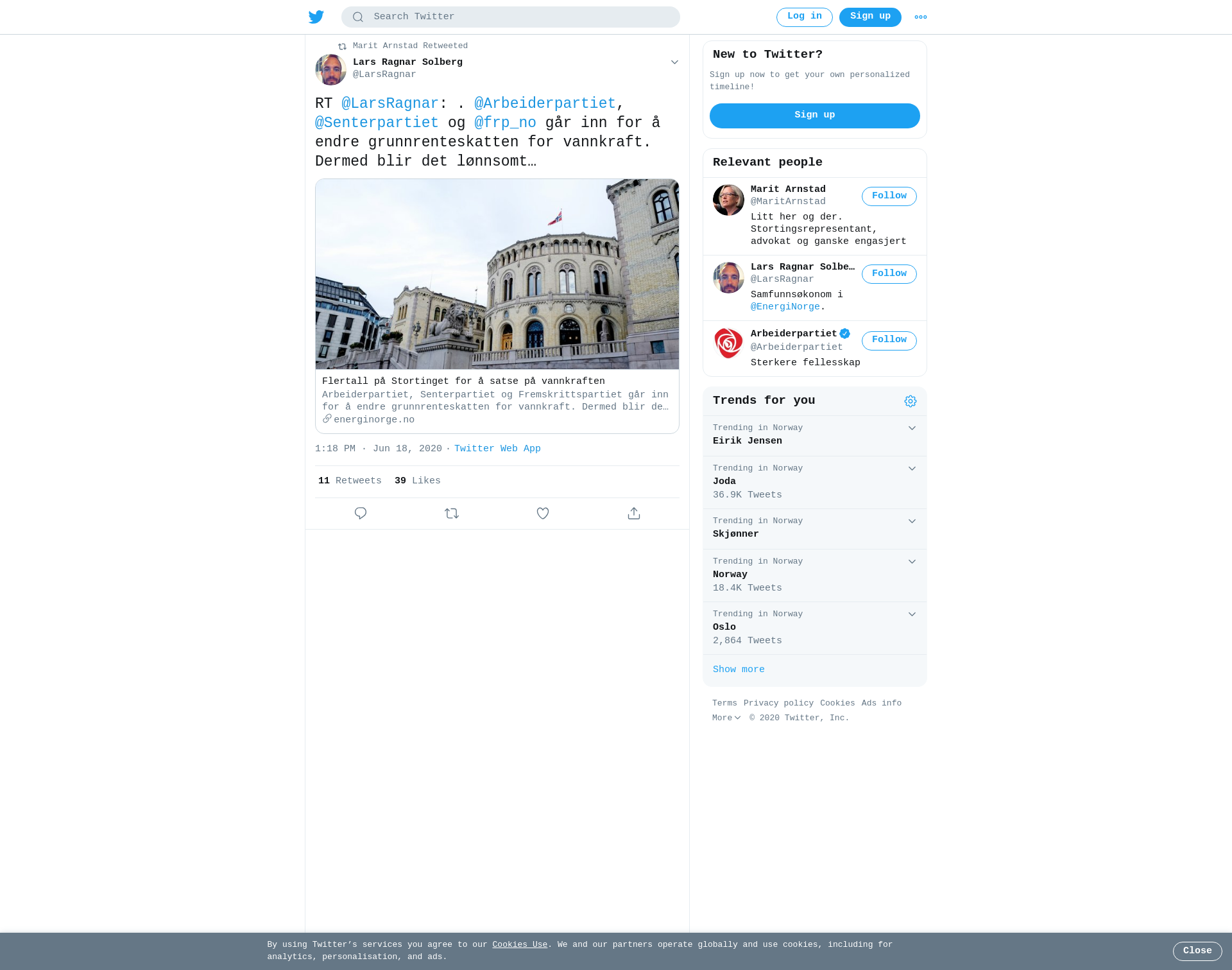
Task: Like the tweet with the heart icon
Action: [x=543, y=514]
